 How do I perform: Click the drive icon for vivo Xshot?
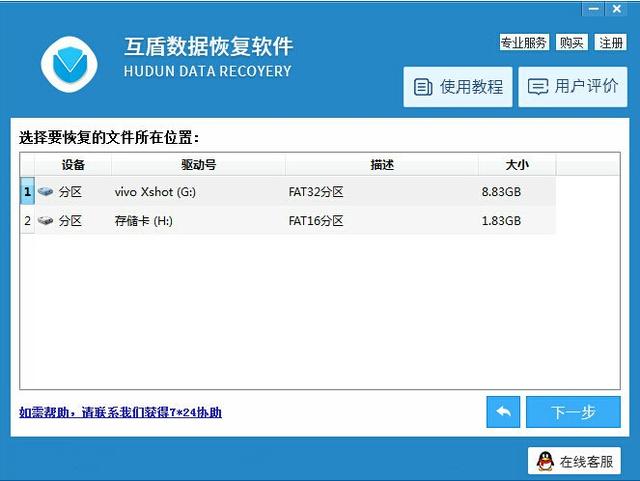(46, 191)
